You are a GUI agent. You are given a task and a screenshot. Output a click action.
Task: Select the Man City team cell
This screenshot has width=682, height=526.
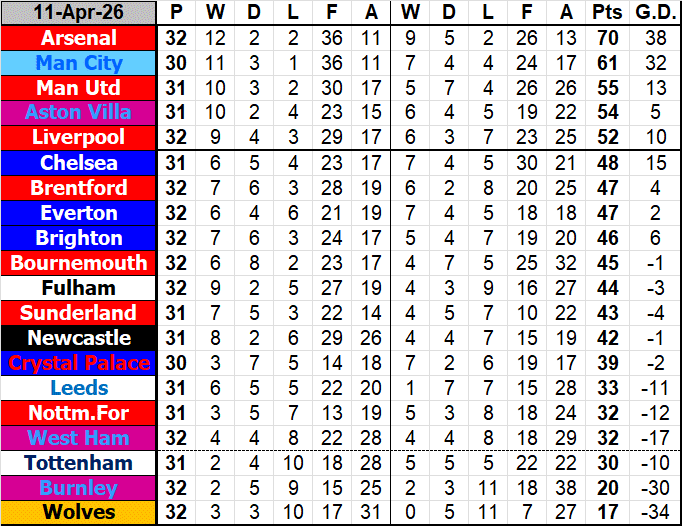[x=79, y=63]
